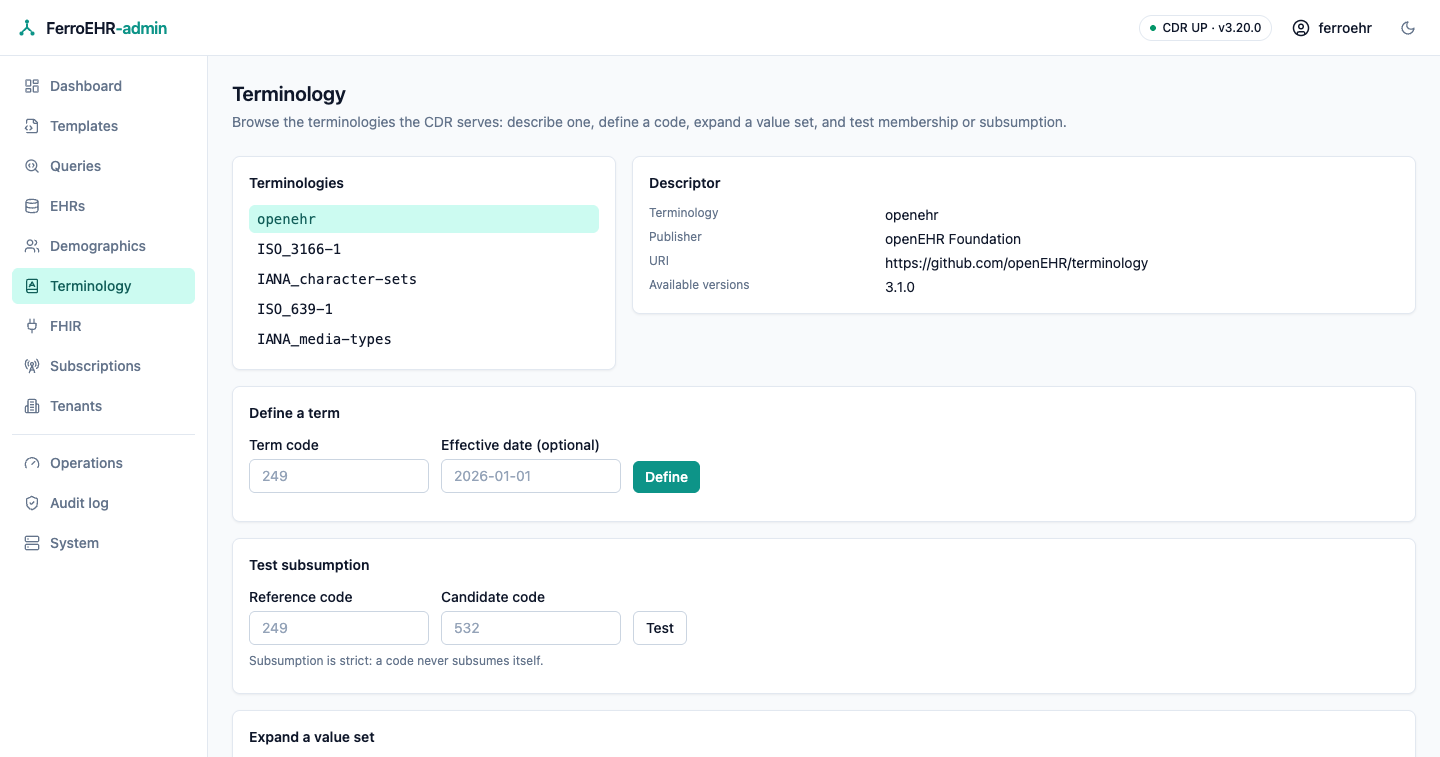Click the Expand a value set heading
This screenshot has height=757, width=1440.
click(312, 737)
